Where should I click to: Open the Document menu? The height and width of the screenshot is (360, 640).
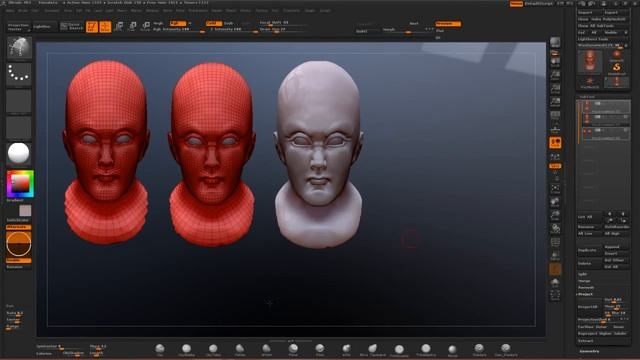coord(52,11)
